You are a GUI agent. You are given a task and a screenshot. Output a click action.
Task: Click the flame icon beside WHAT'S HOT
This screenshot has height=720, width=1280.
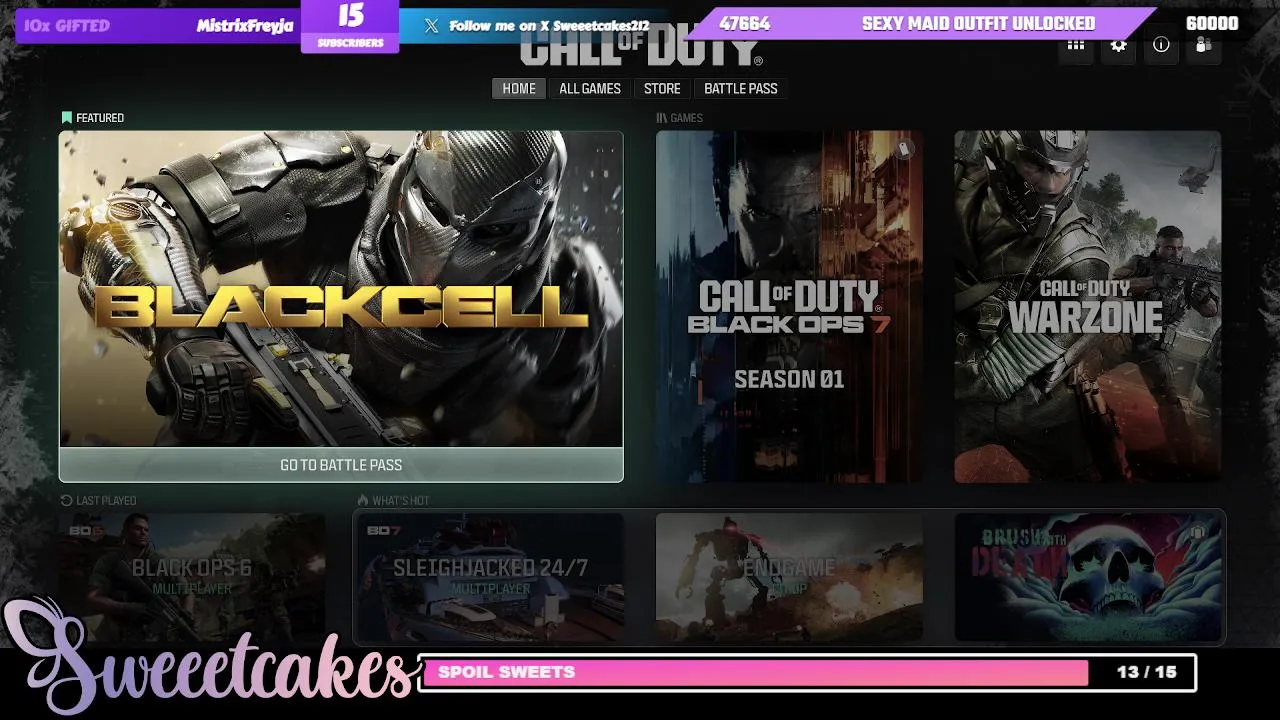tap(363, 500)
